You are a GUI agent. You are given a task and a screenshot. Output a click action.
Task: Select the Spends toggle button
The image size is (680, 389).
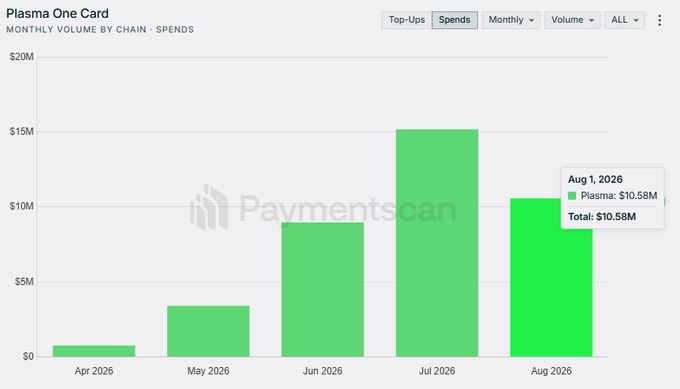point(454,20)
